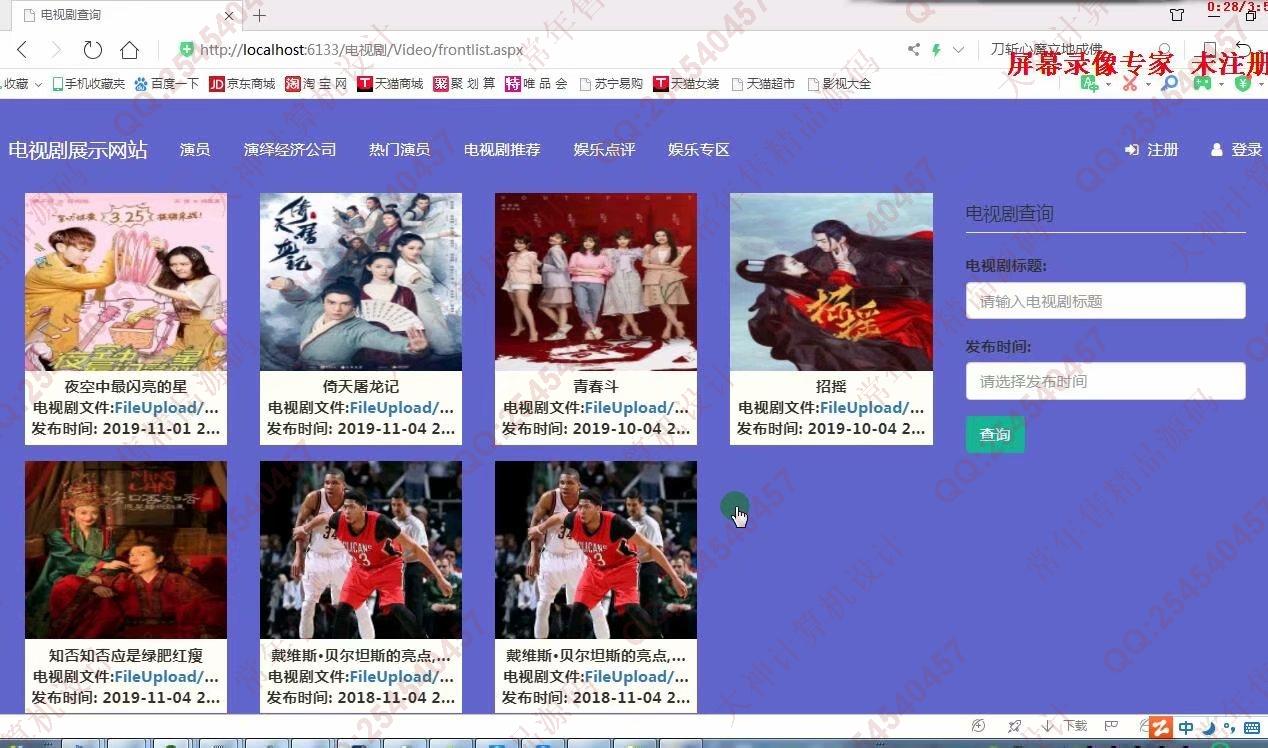Viewport: 1268px width, 748px height.
Task: Open the 娱乐点评 menu item
Action: click(604, 150)
